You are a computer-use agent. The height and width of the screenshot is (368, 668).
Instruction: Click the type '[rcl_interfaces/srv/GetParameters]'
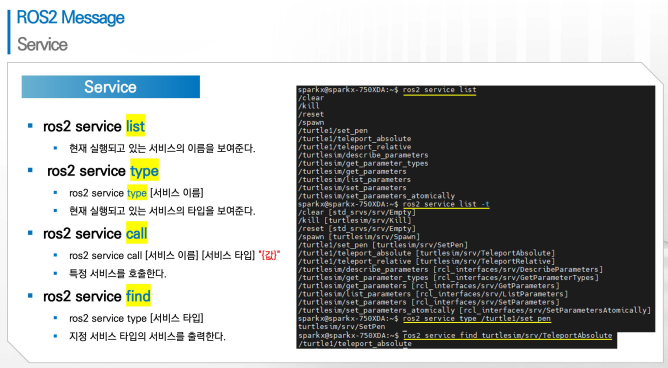[485, 286]
